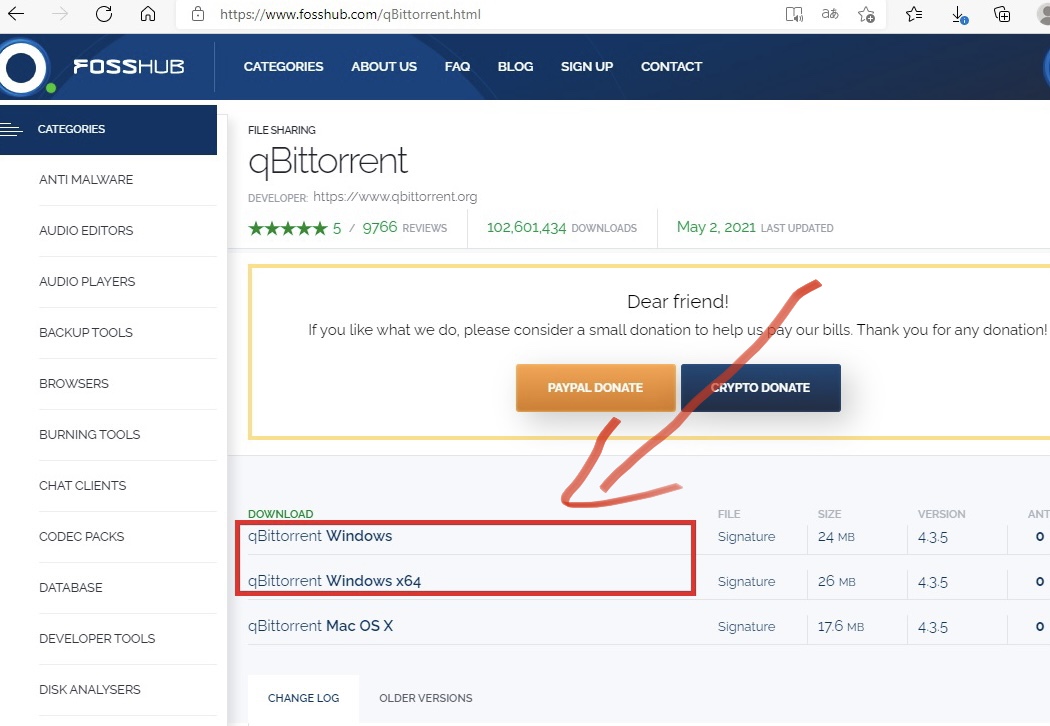Open SIGN UP in top navigation
The image size is (1050, 726).
coord(587,66)
